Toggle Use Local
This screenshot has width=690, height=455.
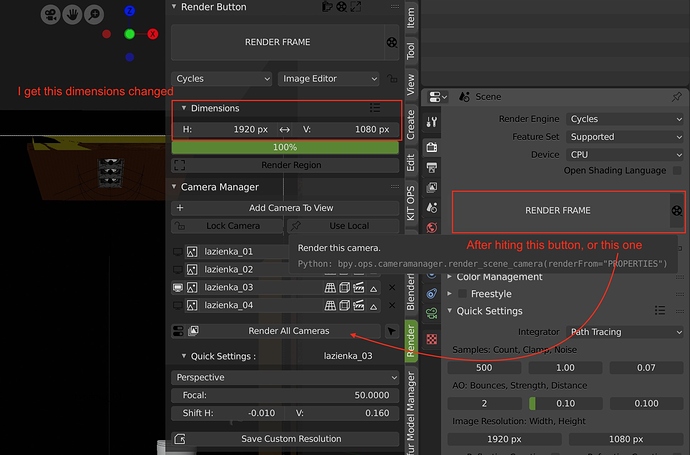tap(343, 226)
